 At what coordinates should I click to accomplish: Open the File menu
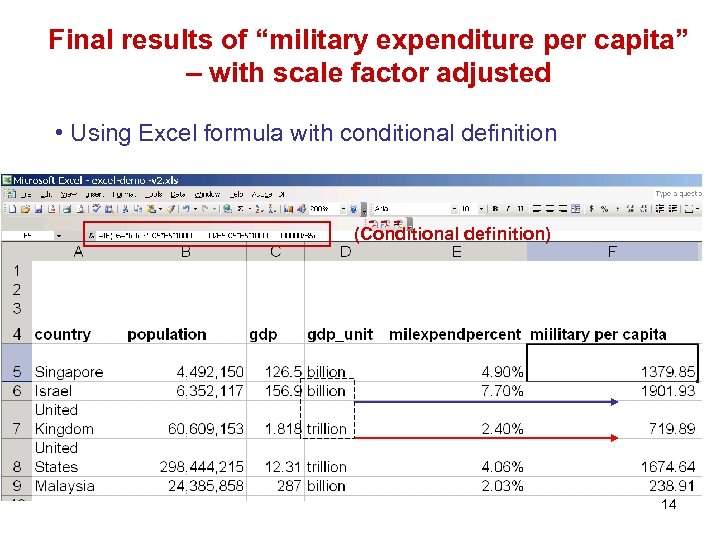coord(26,195)
